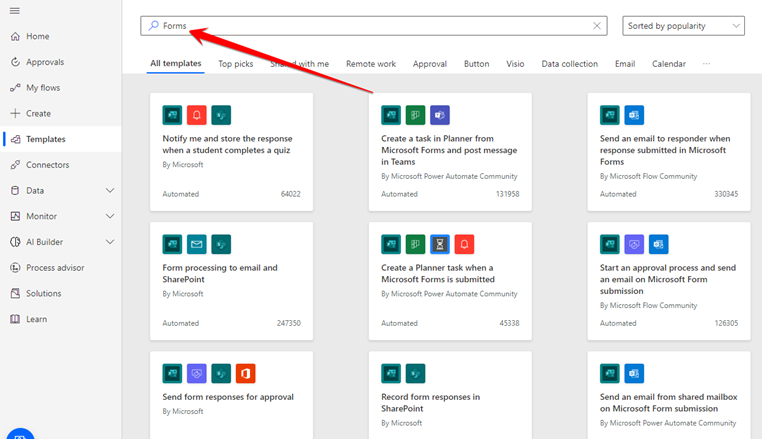
Task: Switch to the Approval tab
Action: 430,64
